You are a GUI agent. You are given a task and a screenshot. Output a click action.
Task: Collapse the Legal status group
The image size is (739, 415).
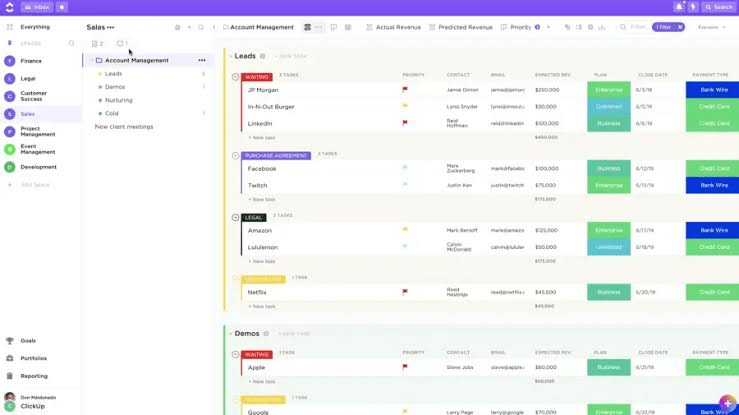point(236,217)
